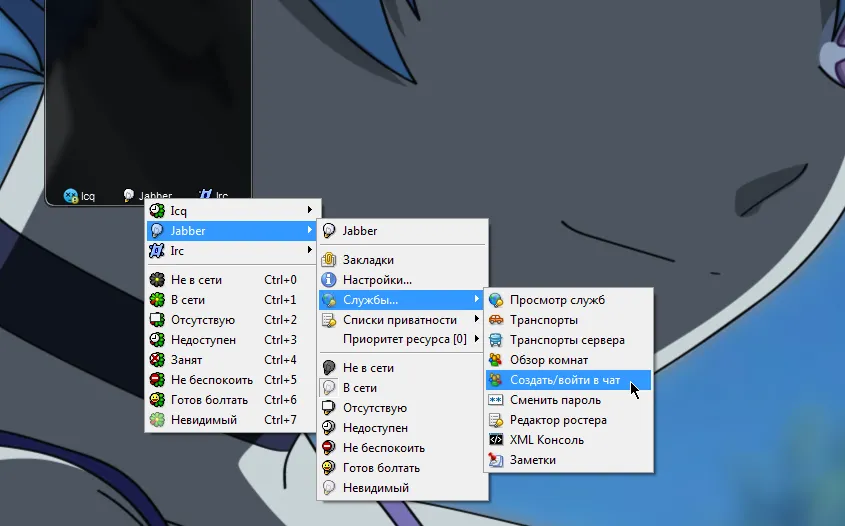Viewport: 845px width, 526px height.
Task: Expand the Службы submenu arrow
Action: [476, 299]
